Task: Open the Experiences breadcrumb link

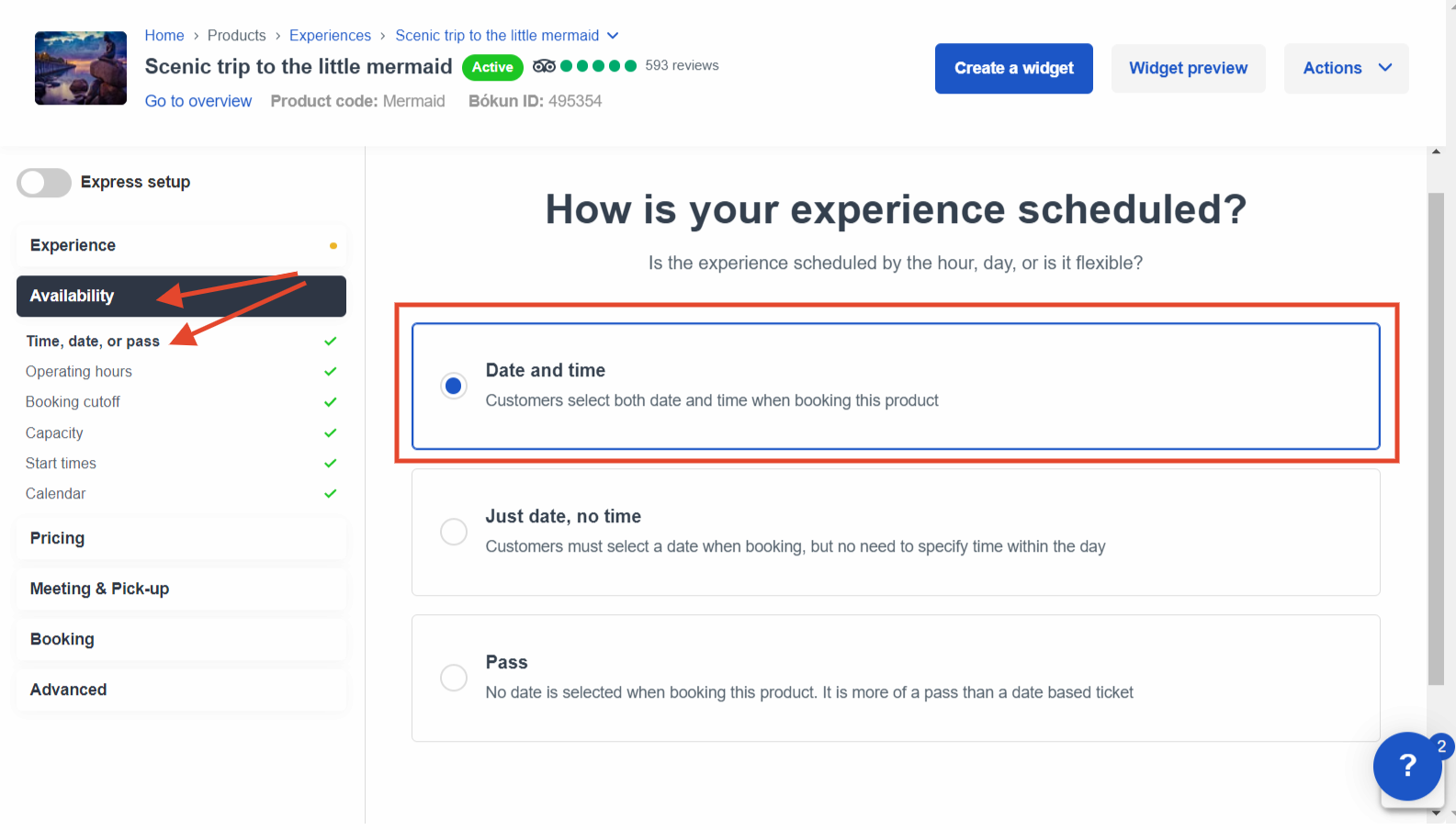Action: pos(330,36)
